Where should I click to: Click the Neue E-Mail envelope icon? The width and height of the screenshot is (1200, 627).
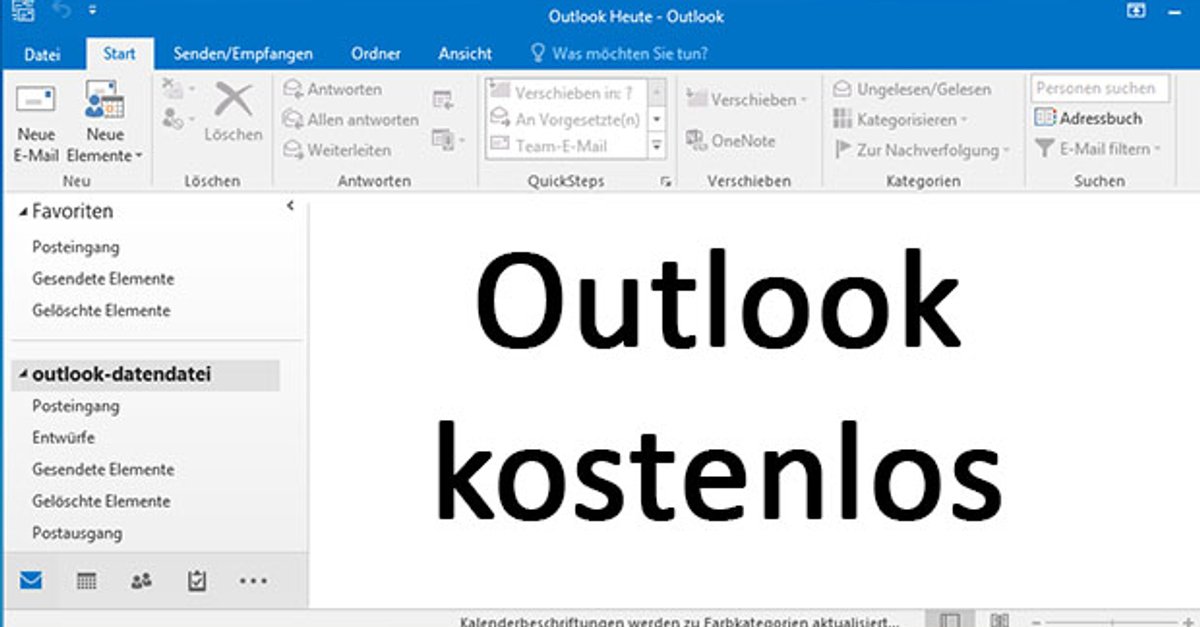click(x=35, y=100)
